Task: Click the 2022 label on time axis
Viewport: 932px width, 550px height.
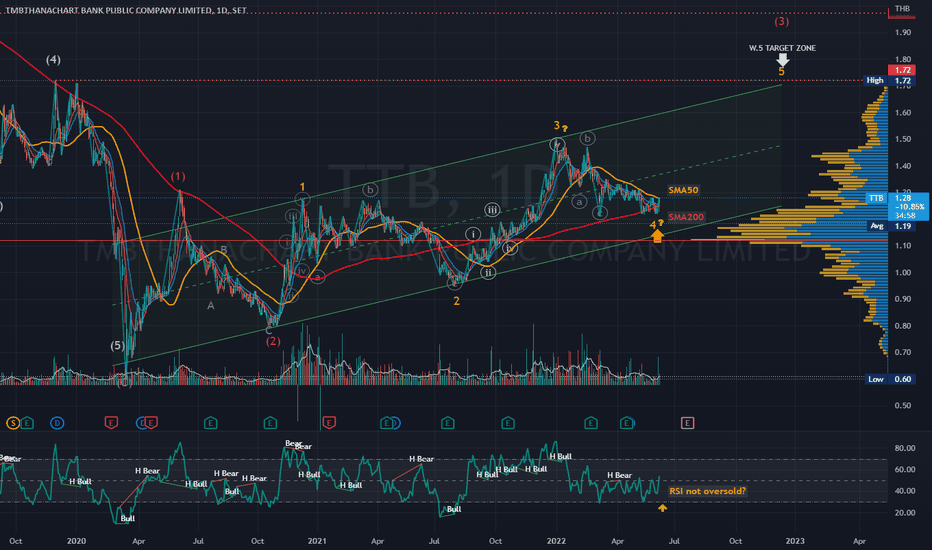Action: (556, 541)
